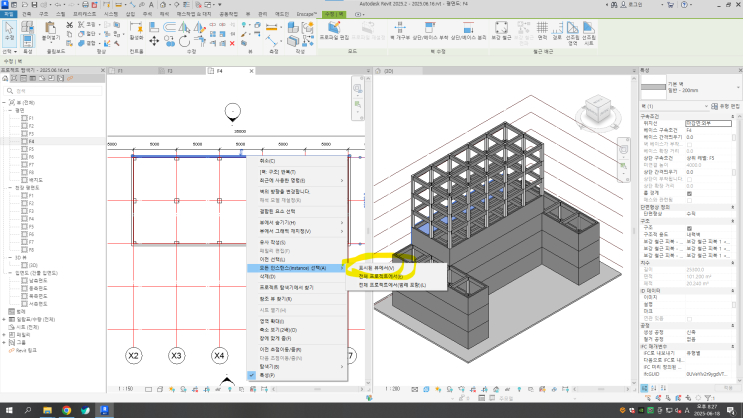The image size is (743, 418).
Task: Switch to the F1 view tab
Action: (130, 71)
